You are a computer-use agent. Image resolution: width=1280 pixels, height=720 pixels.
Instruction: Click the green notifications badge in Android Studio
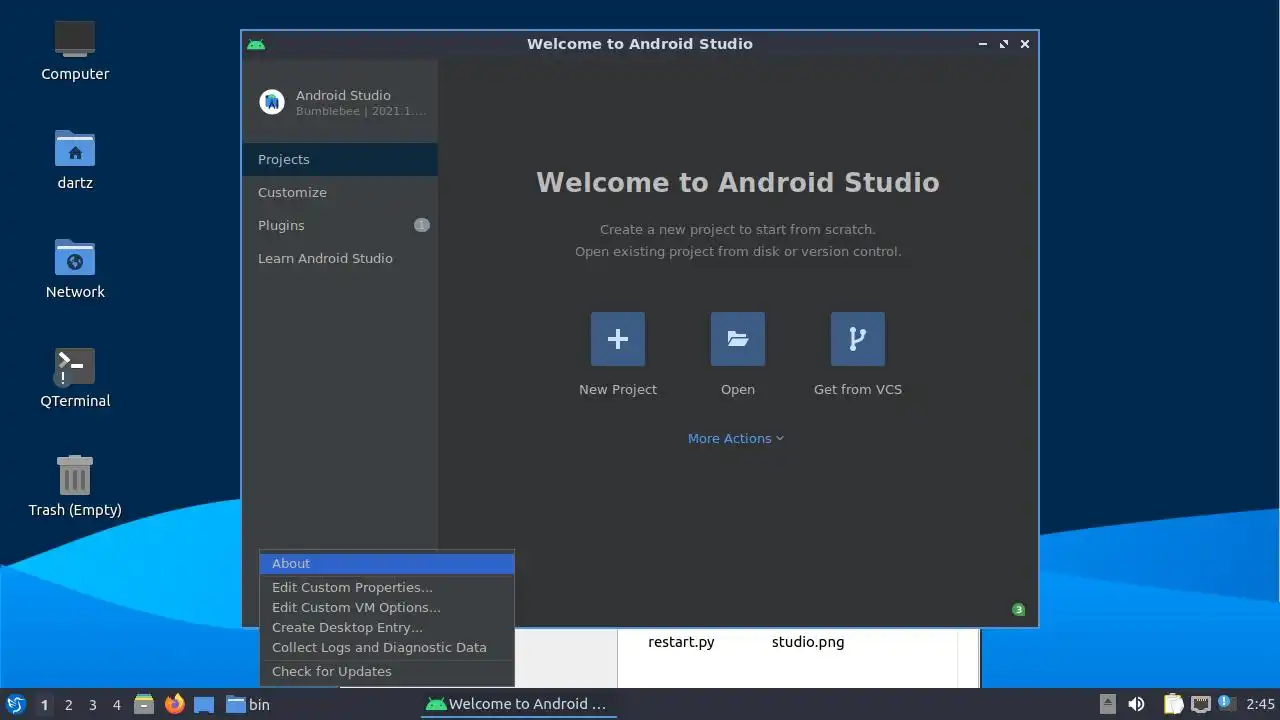tap(1018, 609)
